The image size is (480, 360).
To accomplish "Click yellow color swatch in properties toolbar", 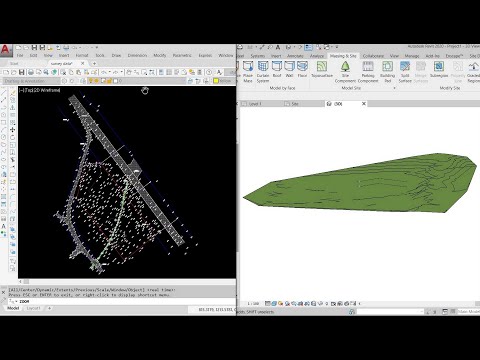I will 216,81.
